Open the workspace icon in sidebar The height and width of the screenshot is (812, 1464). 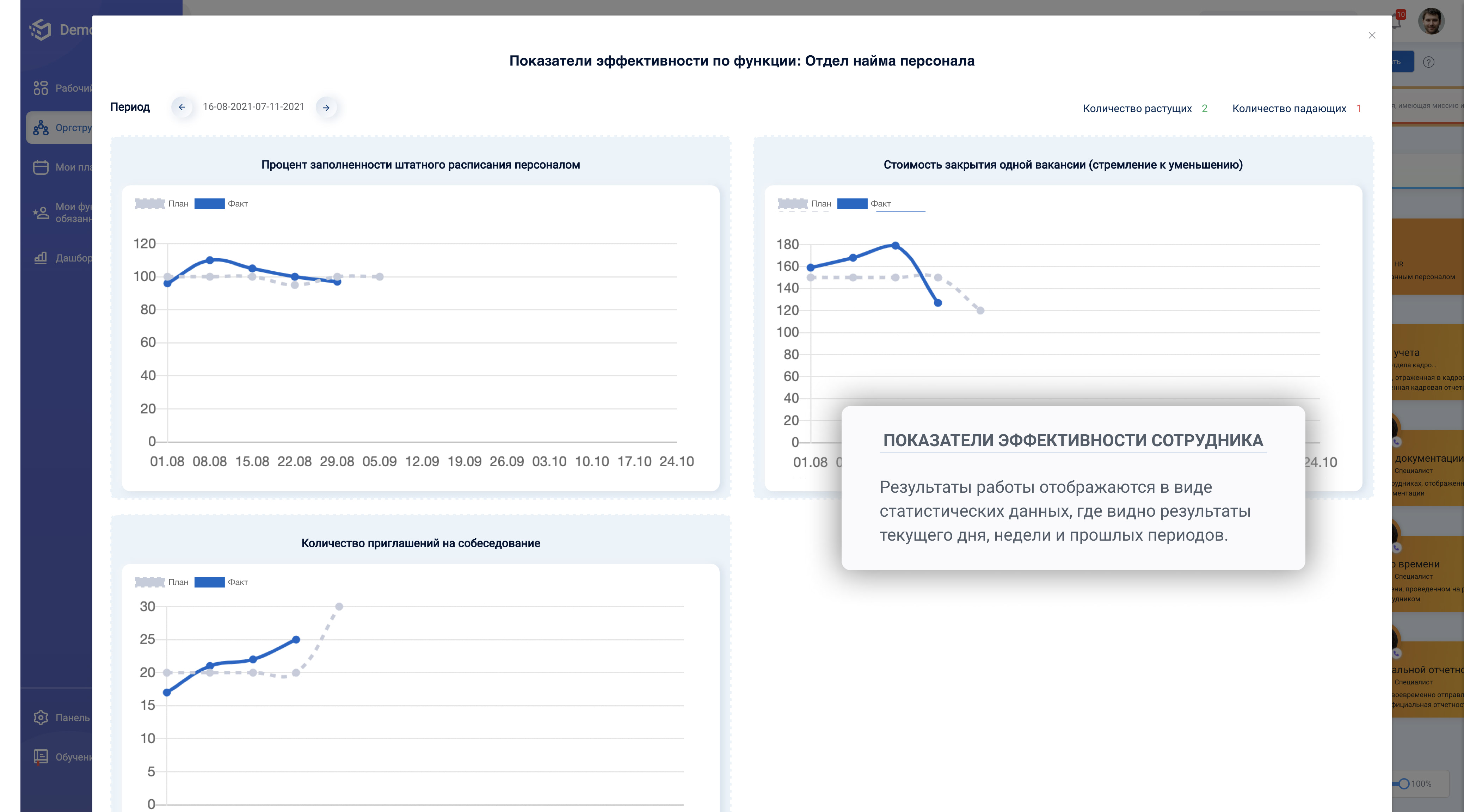[40, 88]
